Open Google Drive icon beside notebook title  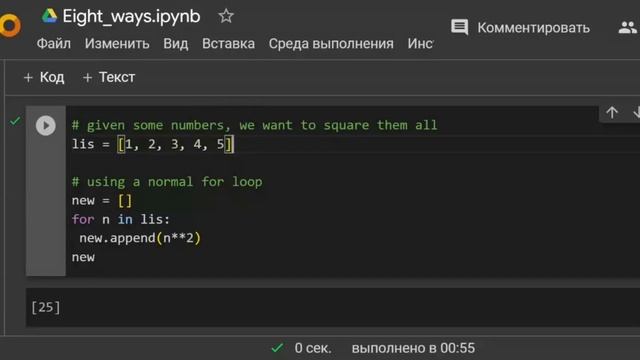coord(49,16)
